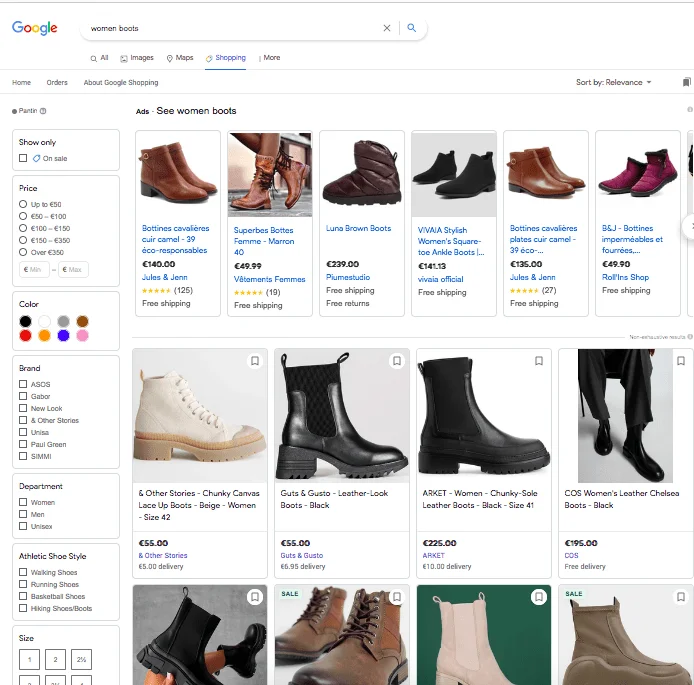Click the non-exhaustive results info icon
Screen dimensions: 694x685
pos(690,337)
